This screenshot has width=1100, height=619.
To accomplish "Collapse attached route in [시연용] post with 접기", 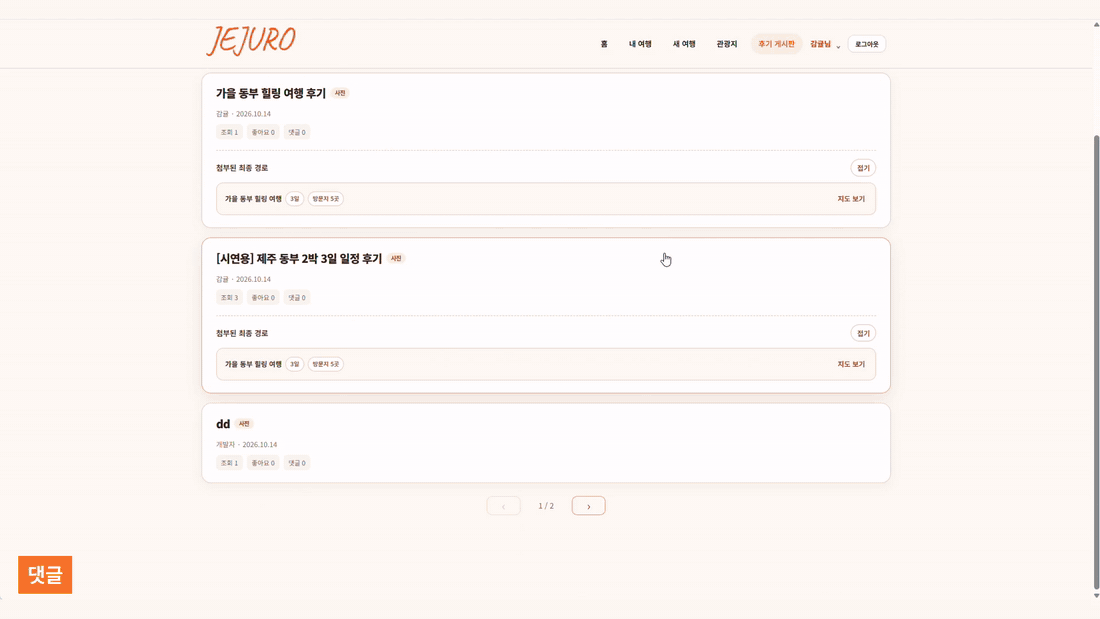I will (x=863, y=333).
